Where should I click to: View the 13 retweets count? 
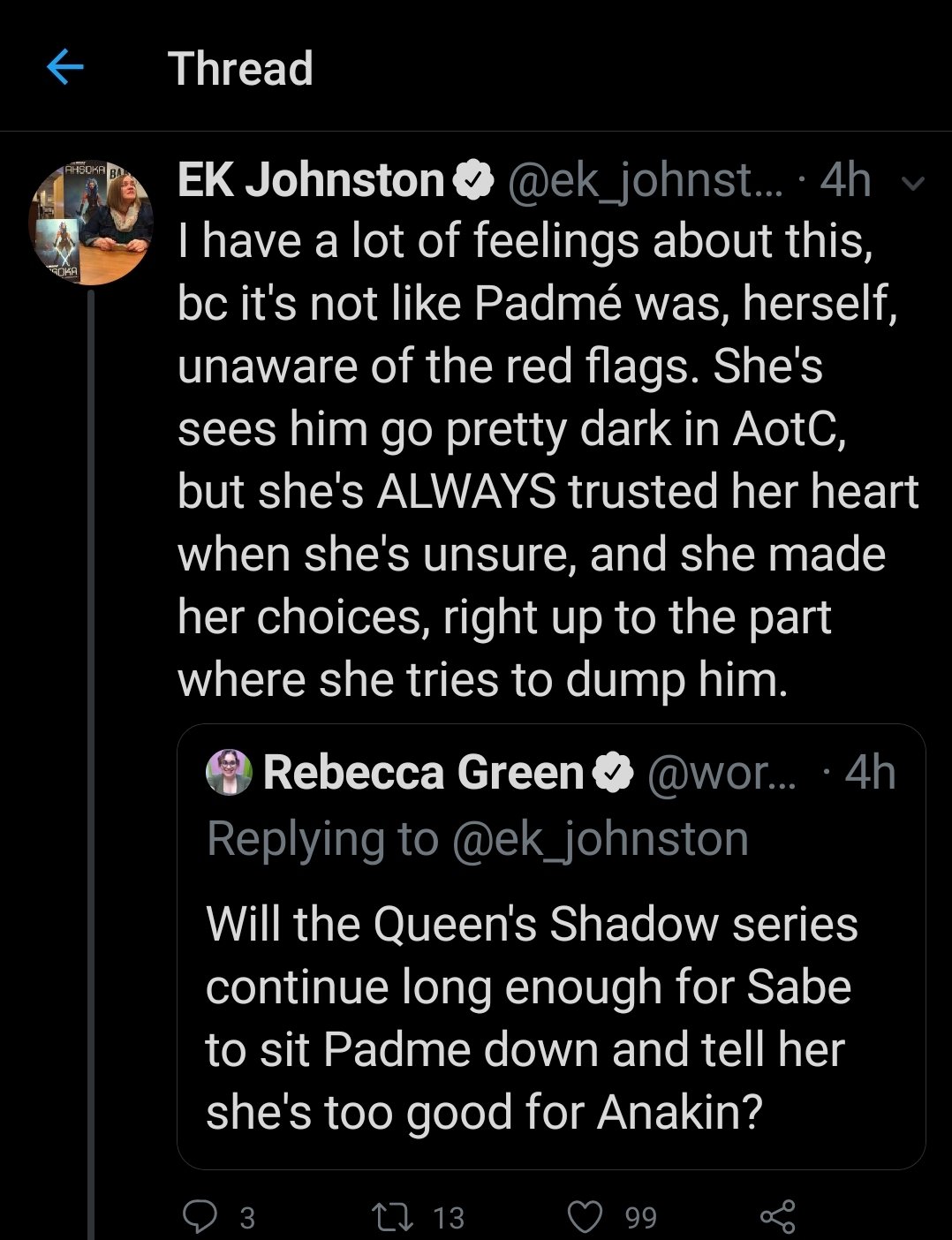[x=449, y=1218]
